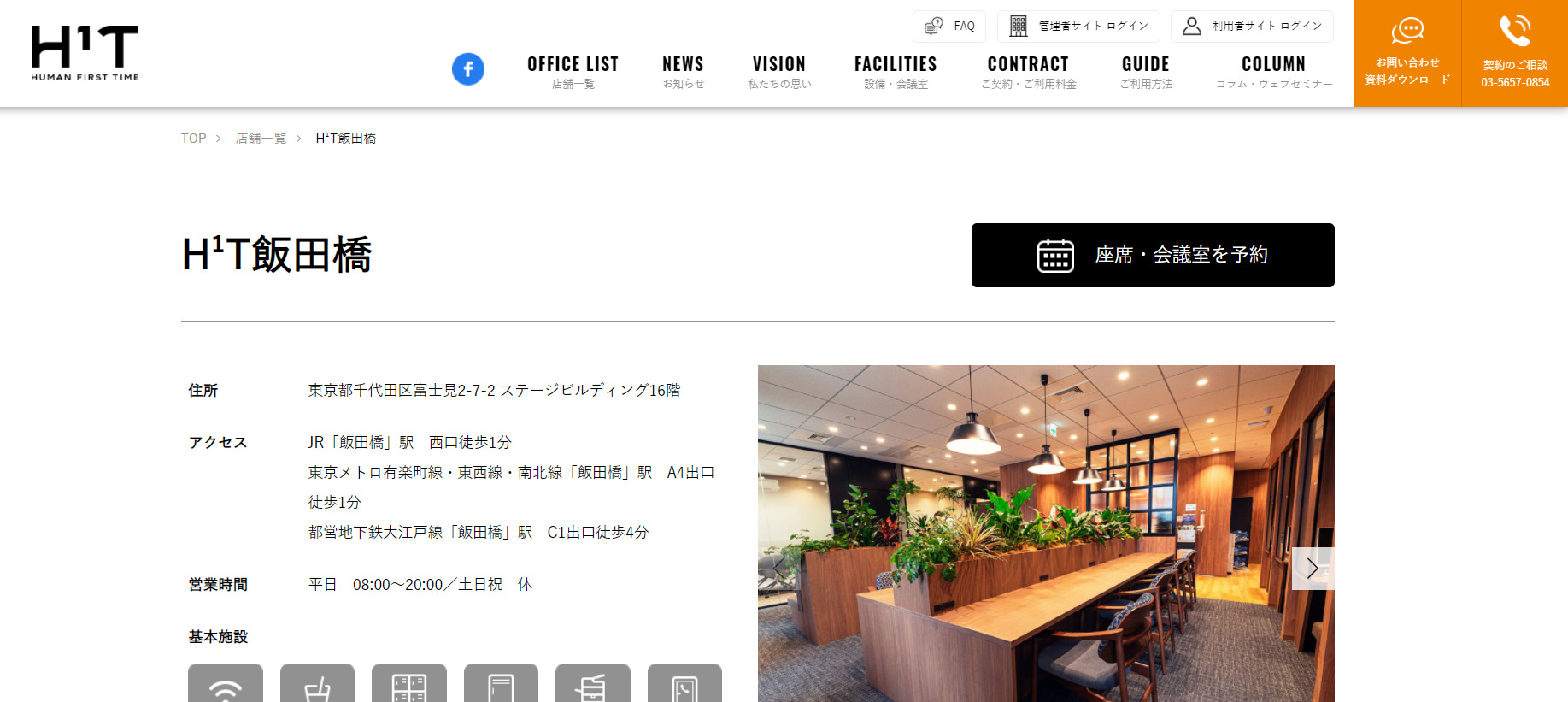Viewport: 1568px width, 702px height.
Task: Click the office interior photo
Action: point(1046,534)
